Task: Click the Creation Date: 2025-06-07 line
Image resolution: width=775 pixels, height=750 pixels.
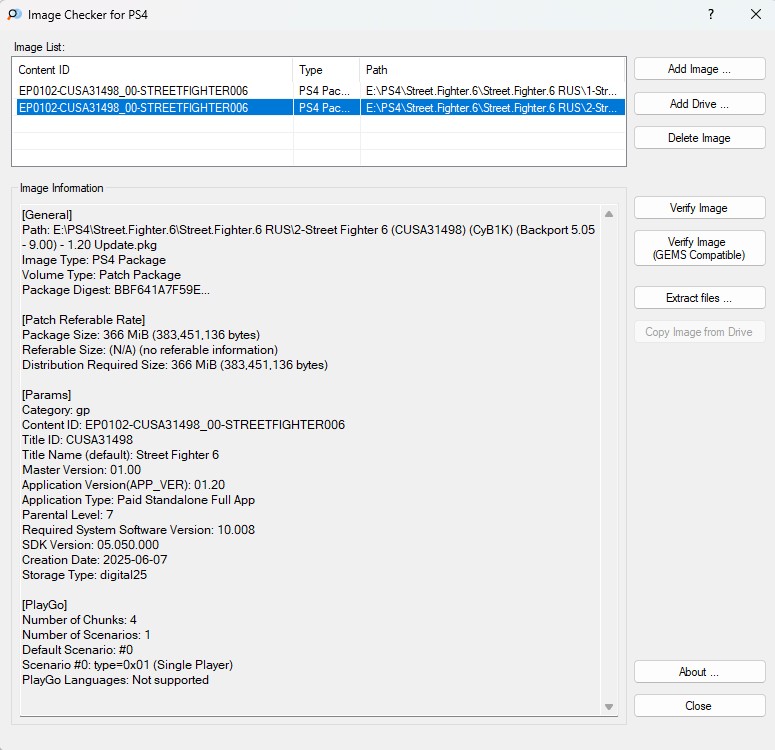Action: point(95,560)
